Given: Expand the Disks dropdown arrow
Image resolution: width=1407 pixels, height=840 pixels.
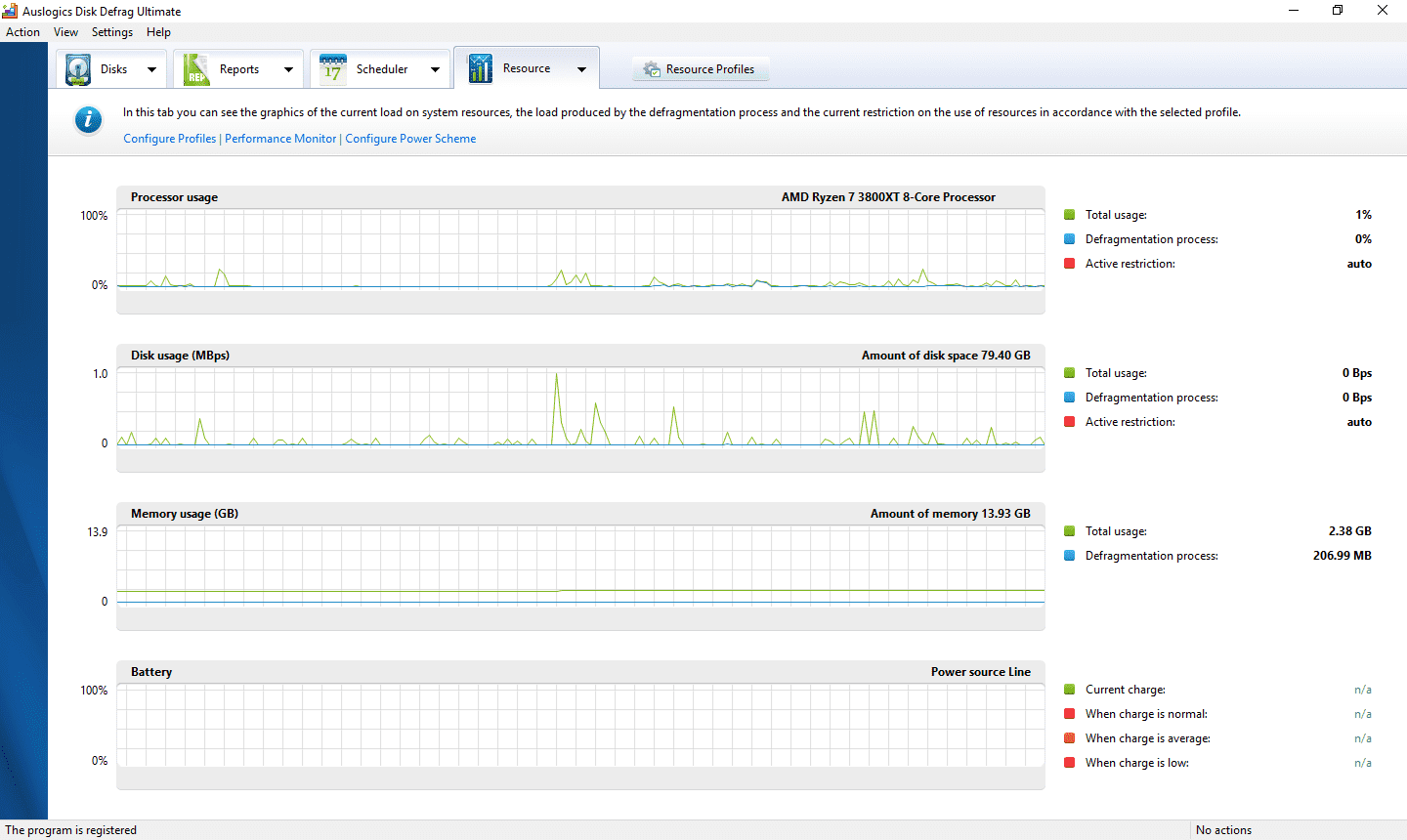Looking at the screenshot, I should [151, 69].
